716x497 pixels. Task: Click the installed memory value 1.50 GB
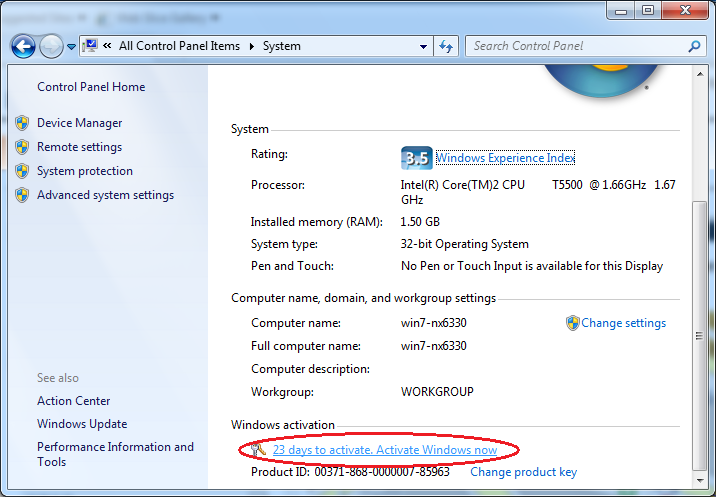click(420, 222)
